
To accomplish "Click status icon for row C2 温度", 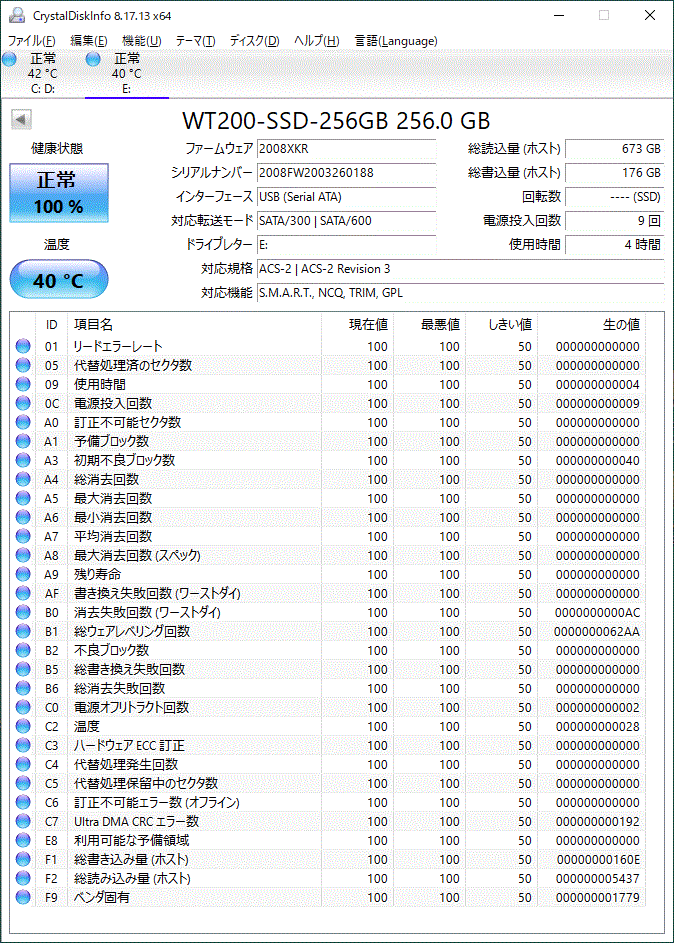I will pyautogui.click(x=23, y=726).
